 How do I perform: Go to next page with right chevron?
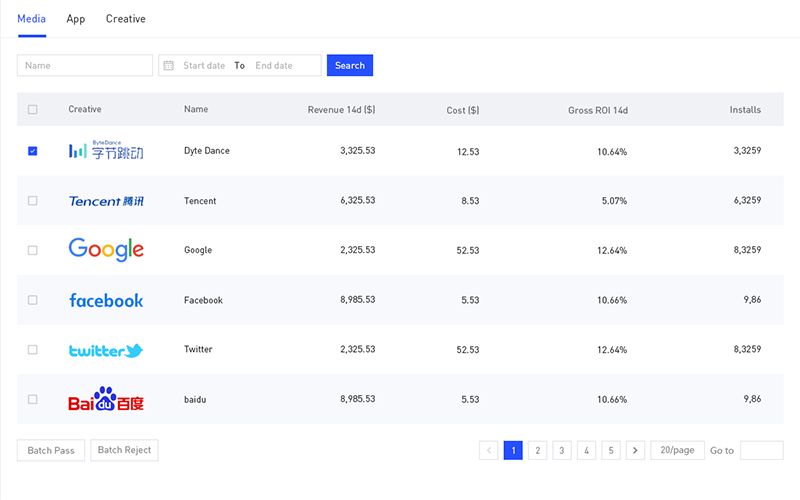pyautogui.click(x=635, y=451)
